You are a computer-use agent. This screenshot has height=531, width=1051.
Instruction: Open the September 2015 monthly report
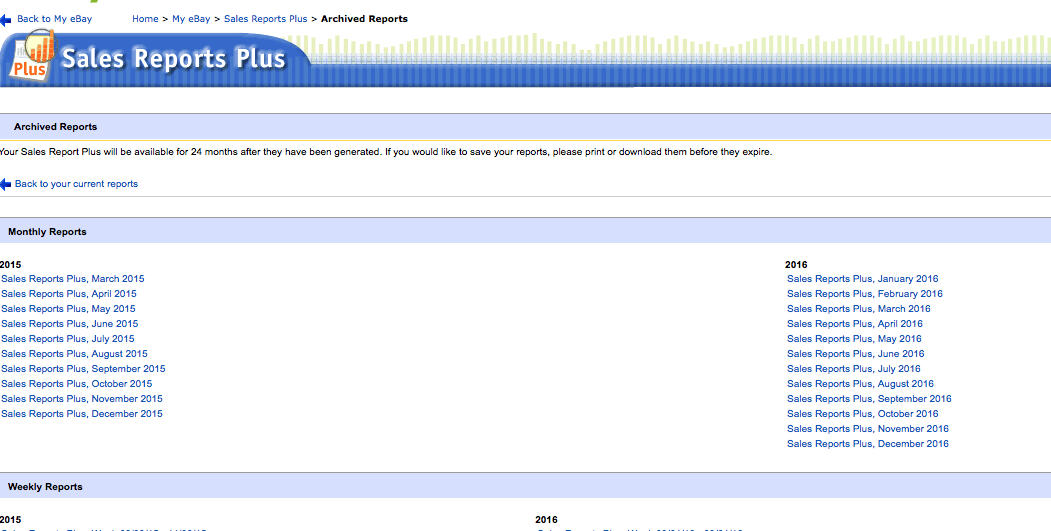pos(83,369)
